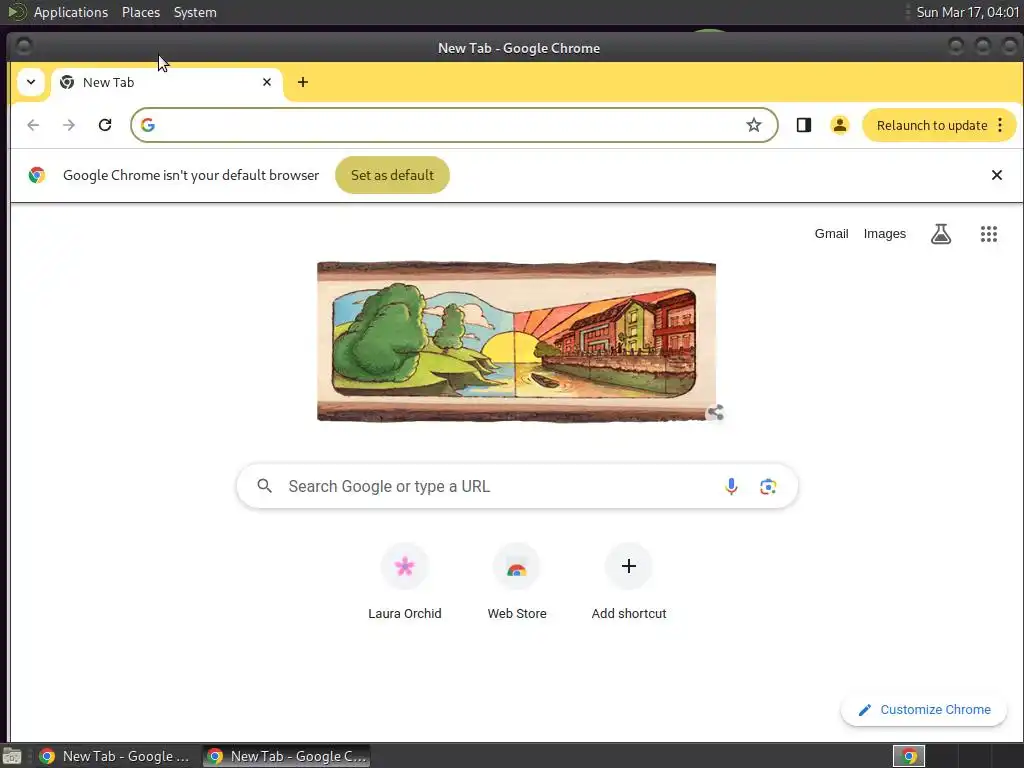Go back with the back arrow
This screenshot has width=1024, height=768.
[33, 125]
